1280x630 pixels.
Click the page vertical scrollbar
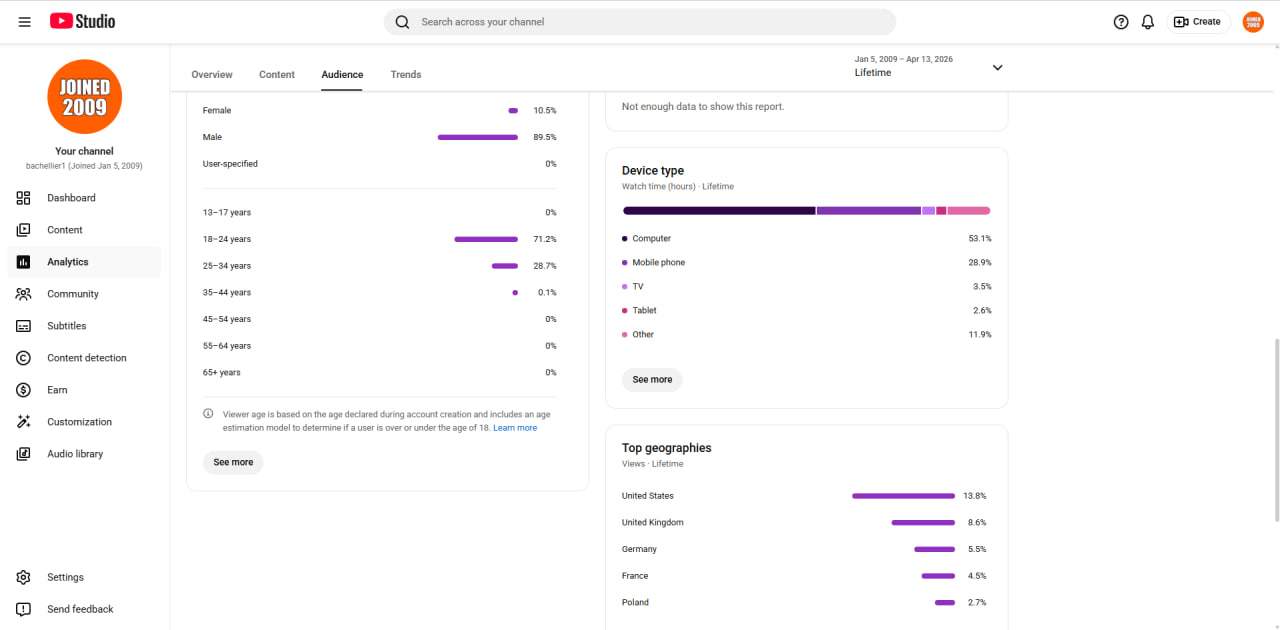point(1275,430)
